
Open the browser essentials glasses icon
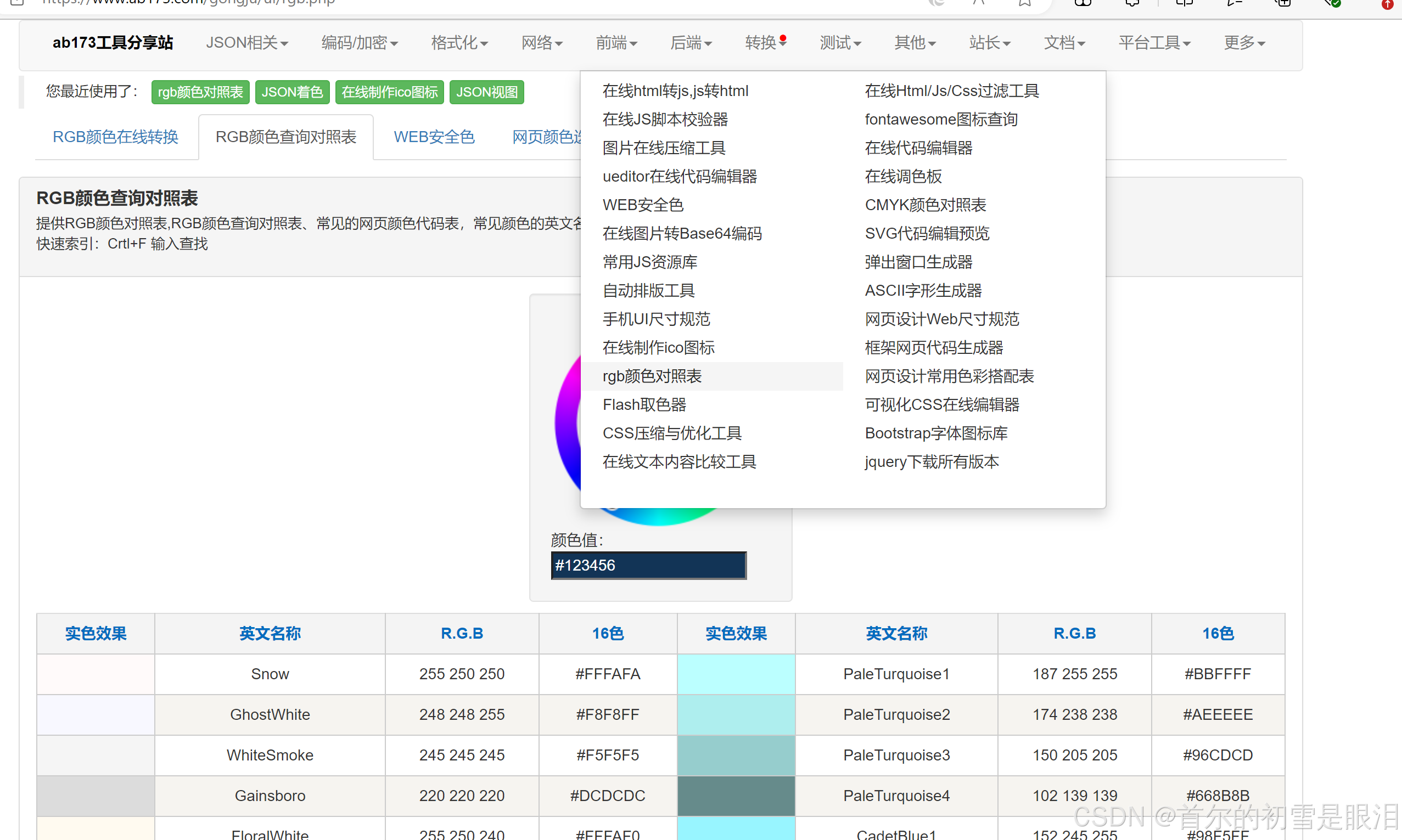(1083, 3)
